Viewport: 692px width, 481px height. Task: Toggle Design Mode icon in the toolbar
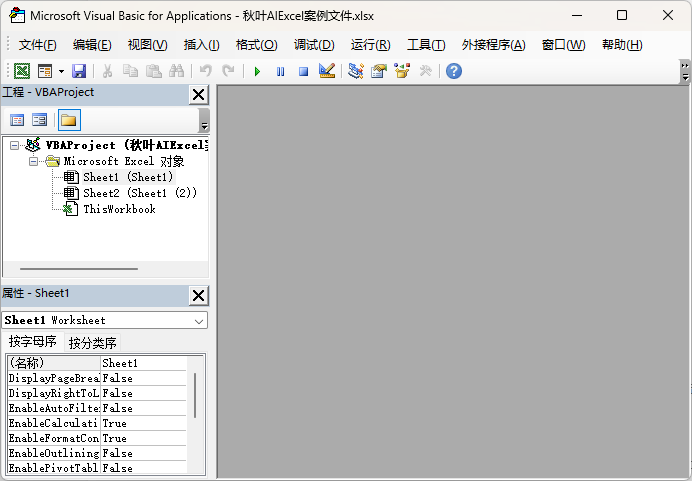click(x=326, y=71)
